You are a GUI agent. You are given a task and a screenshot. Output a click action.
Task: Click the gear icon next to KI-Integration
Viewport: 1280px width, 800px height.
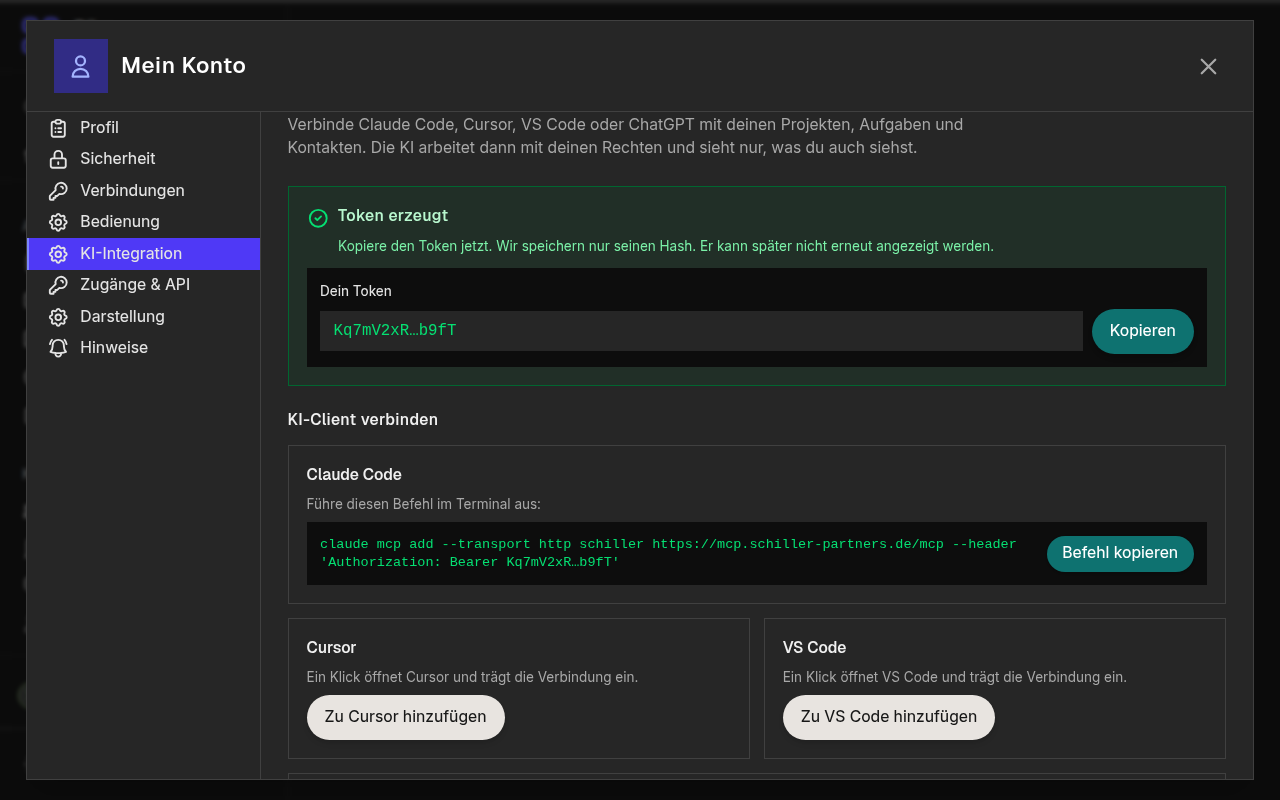click(x=59, y=254)
